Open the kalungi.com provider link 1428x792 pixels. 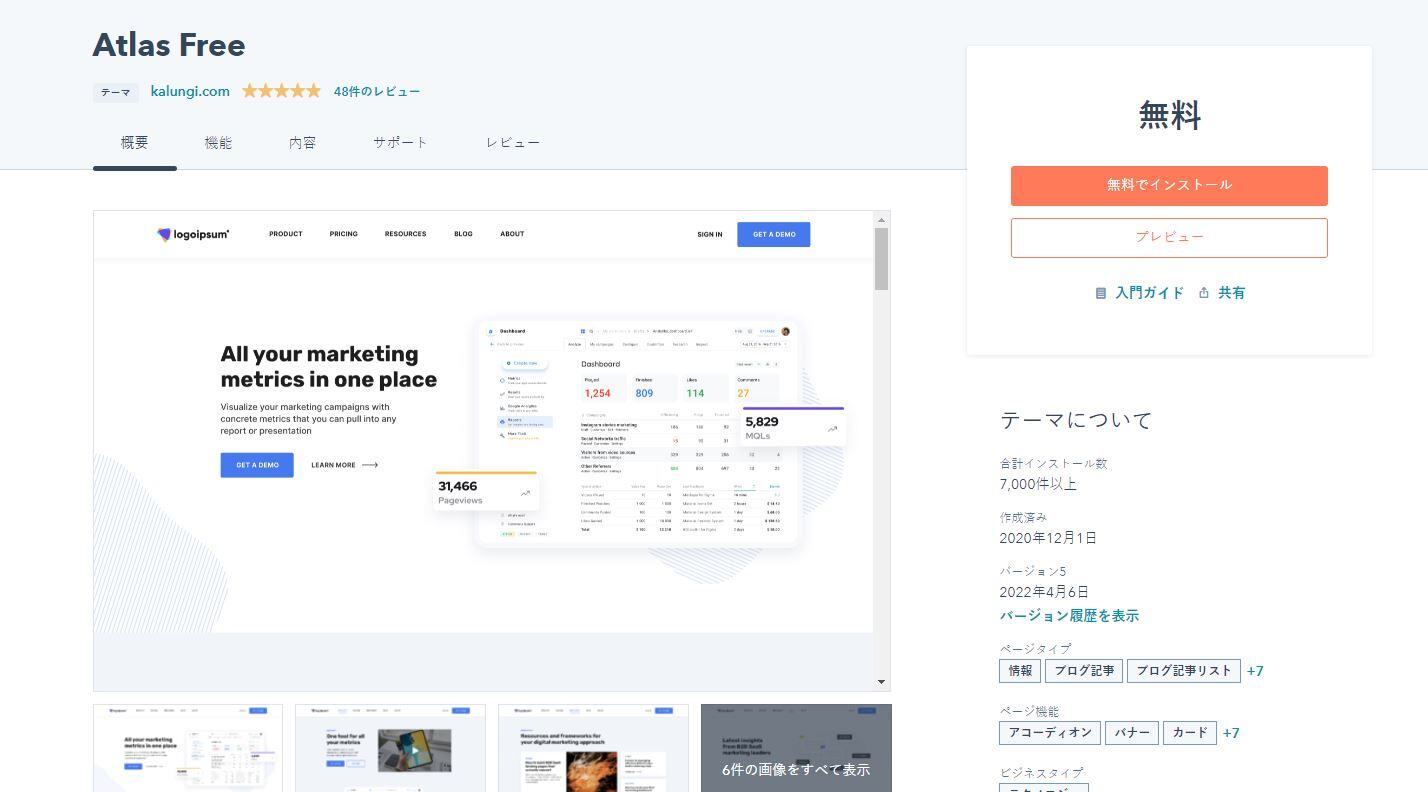point(190,91)
